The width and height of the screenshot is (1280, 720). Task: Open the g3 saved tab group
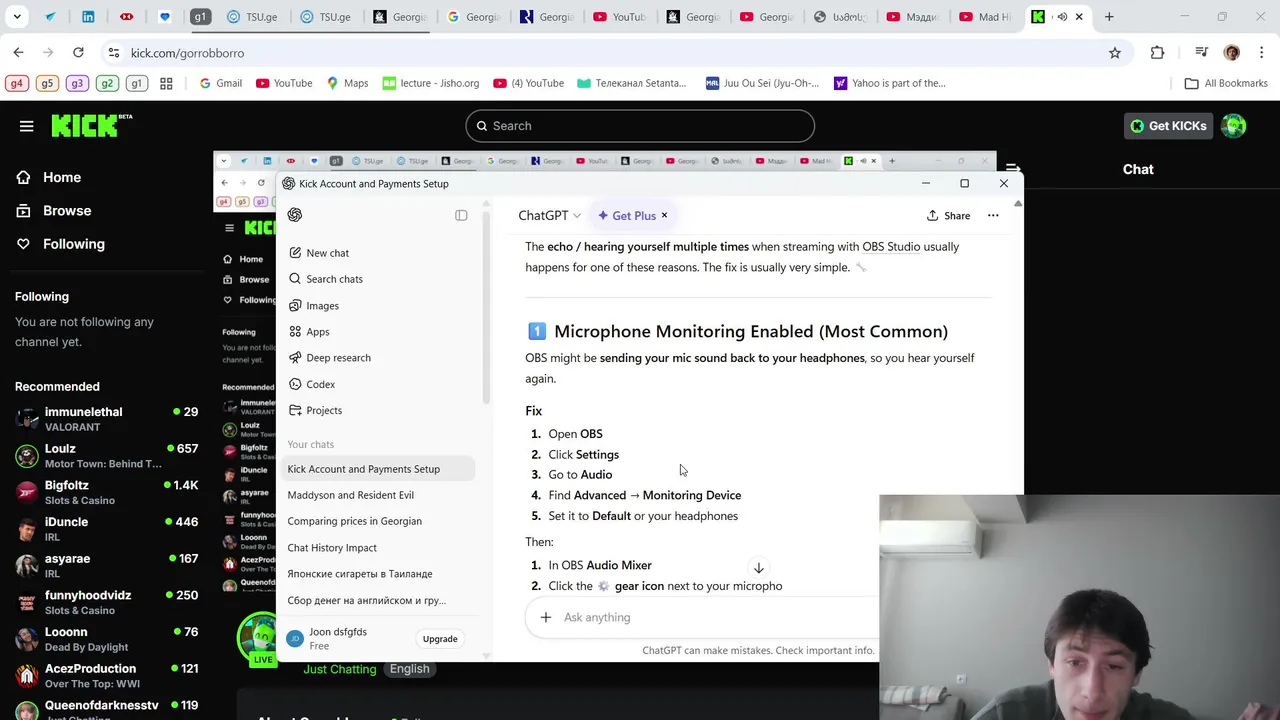[x=77, y=83]
